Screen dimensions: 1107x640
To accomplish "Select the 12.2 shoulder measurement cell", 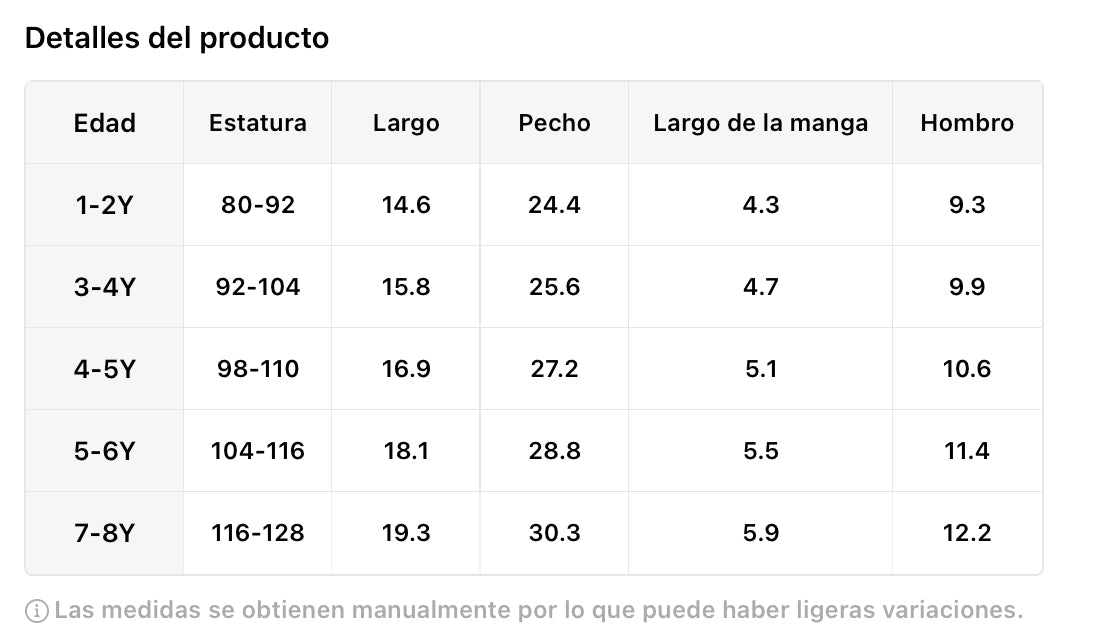I will click(966, 533).
